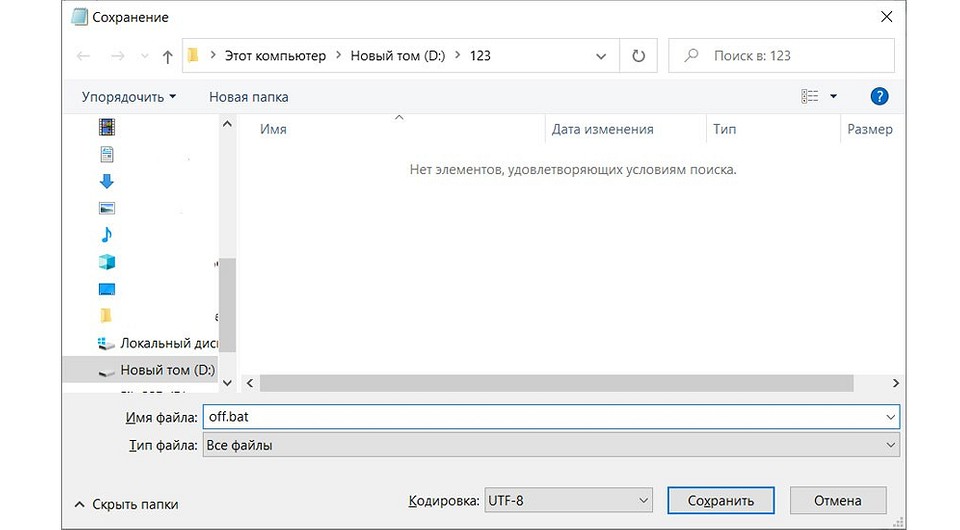Screen dimensions: 960x530
Task: Select the Downloads blue arrow icon
Action: click(x=107, y=181)
